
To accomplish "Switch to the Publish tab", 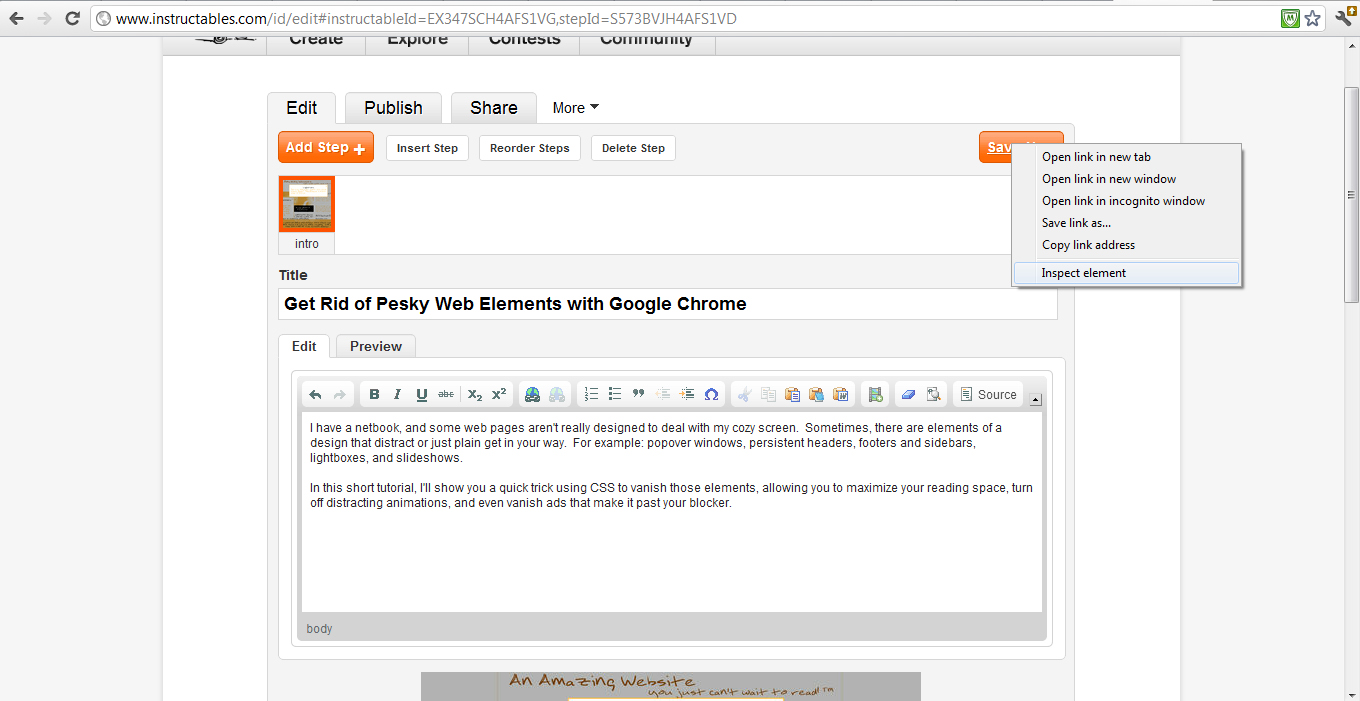I will (x=393, y=108).
